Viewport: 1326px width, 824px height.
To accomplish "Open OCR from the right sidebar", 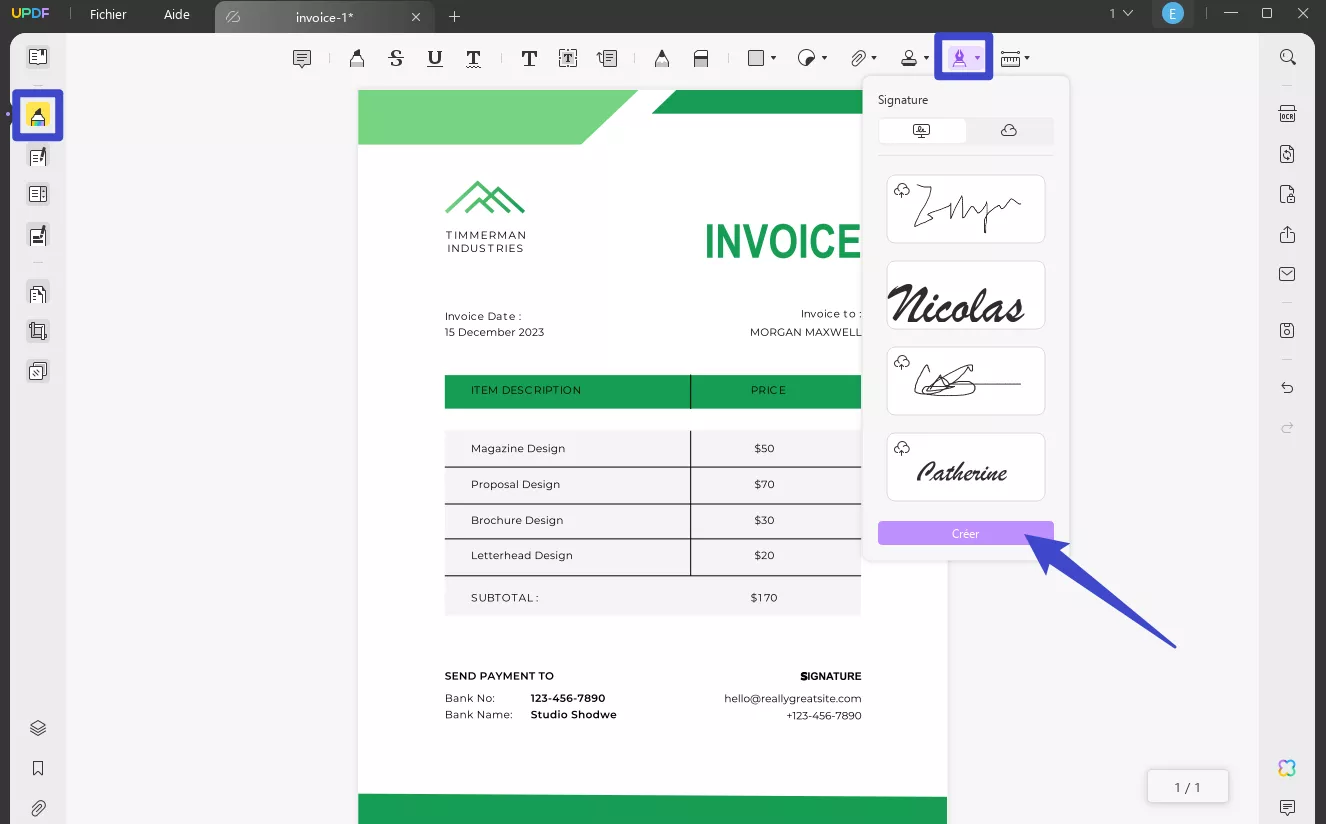I will 1288,114.
